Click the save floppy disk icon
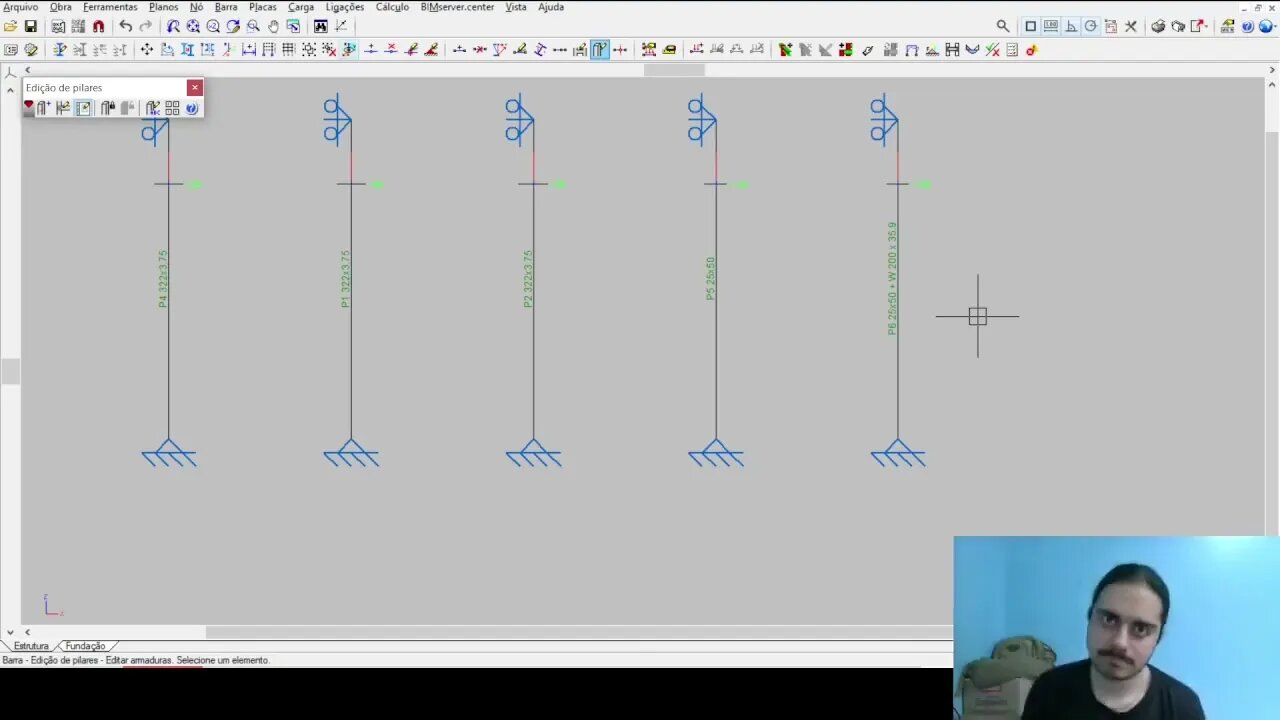Screen dimensions: 1280x720 (31, 27)
